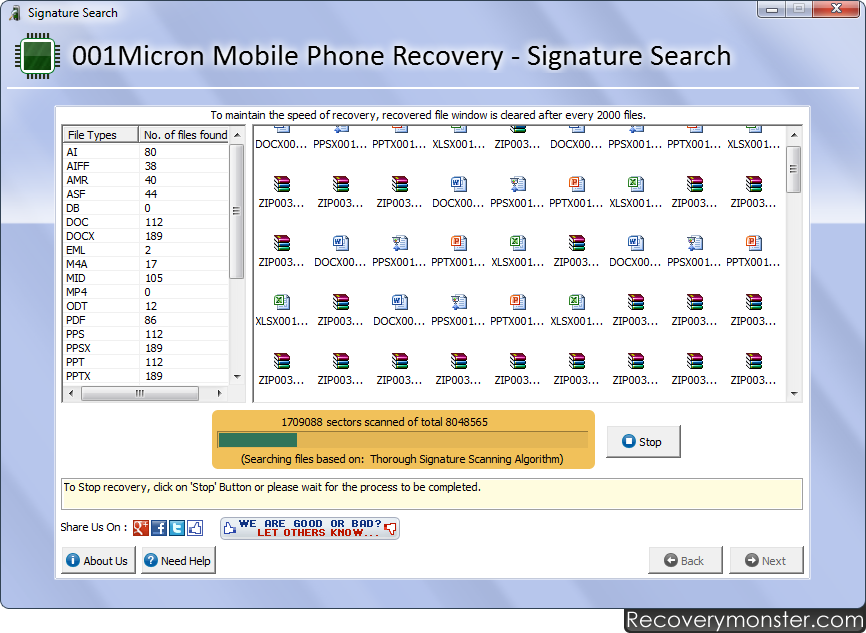The image size is (866, 633).
Task: Click the 'To Stop recovery' instruction message box
Action: click(432, 494)
